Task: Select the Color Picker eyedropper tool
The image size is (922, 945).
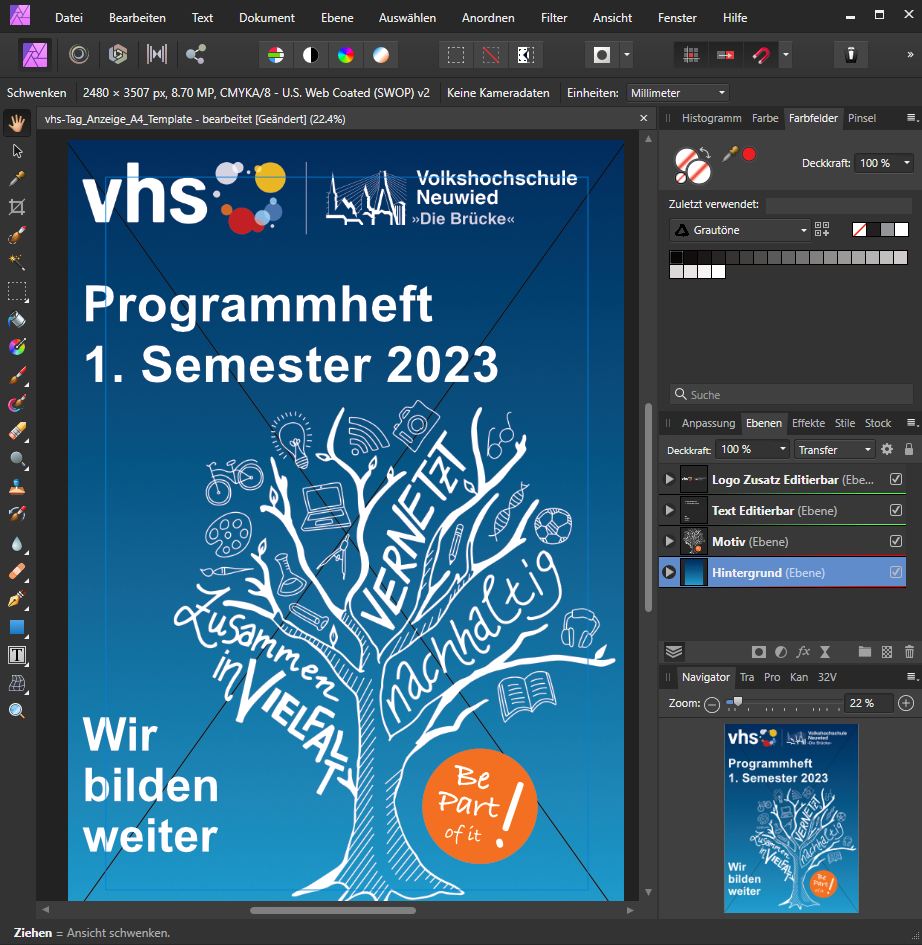Action: pos(17,178)
